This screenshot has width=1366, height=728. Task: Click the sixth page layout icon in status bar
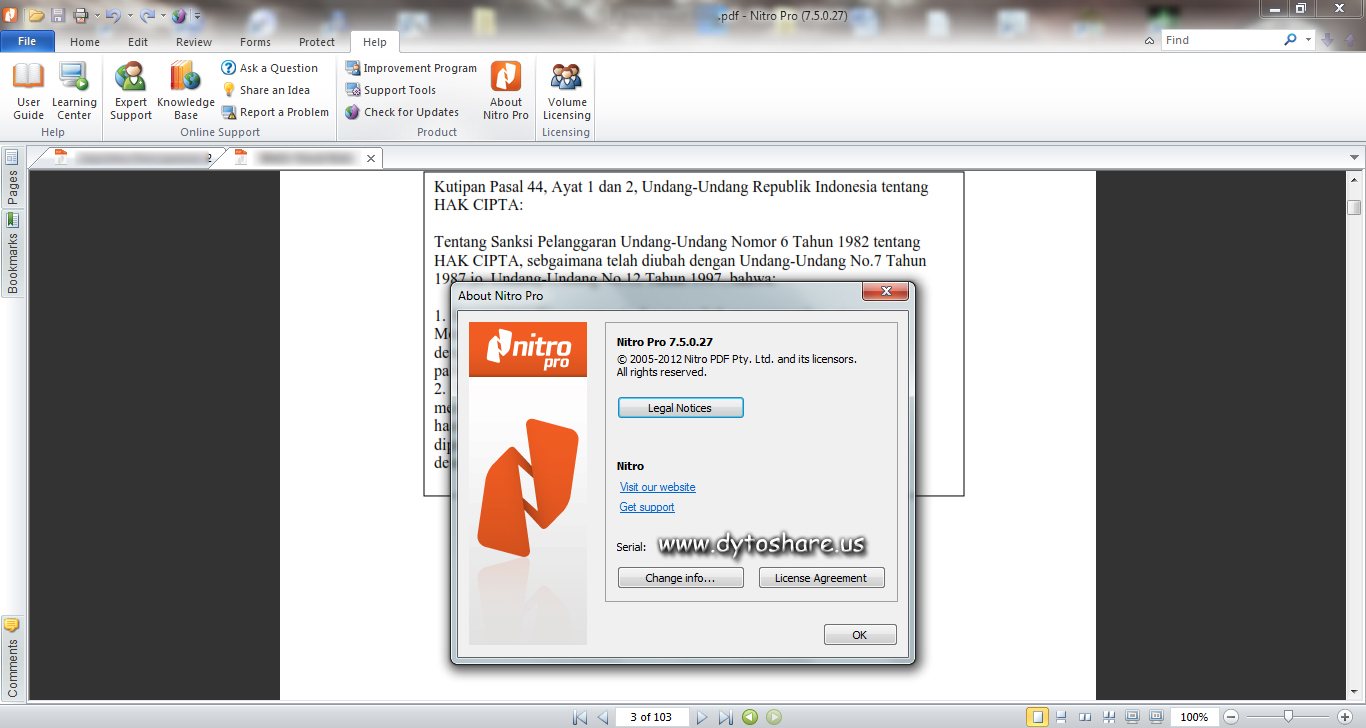(1155, 717)
